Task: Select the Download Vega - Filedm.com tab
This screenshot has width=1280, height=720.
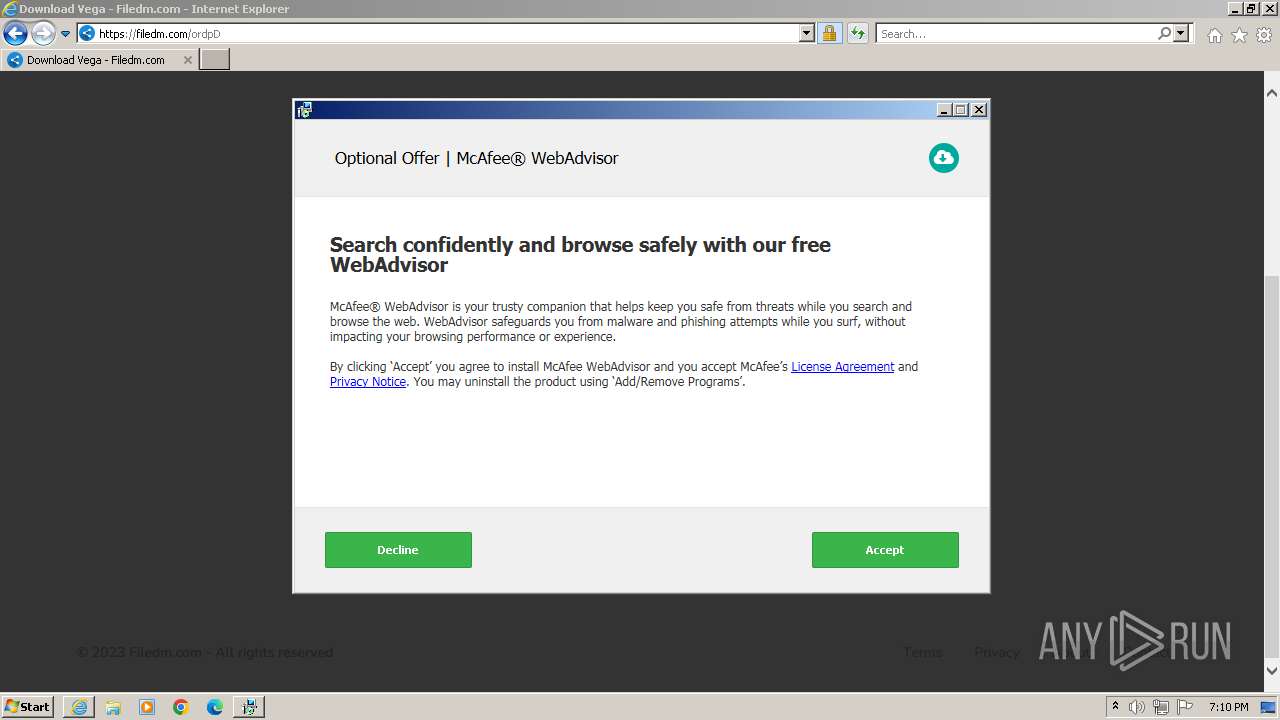Action: tap(99, 60)
